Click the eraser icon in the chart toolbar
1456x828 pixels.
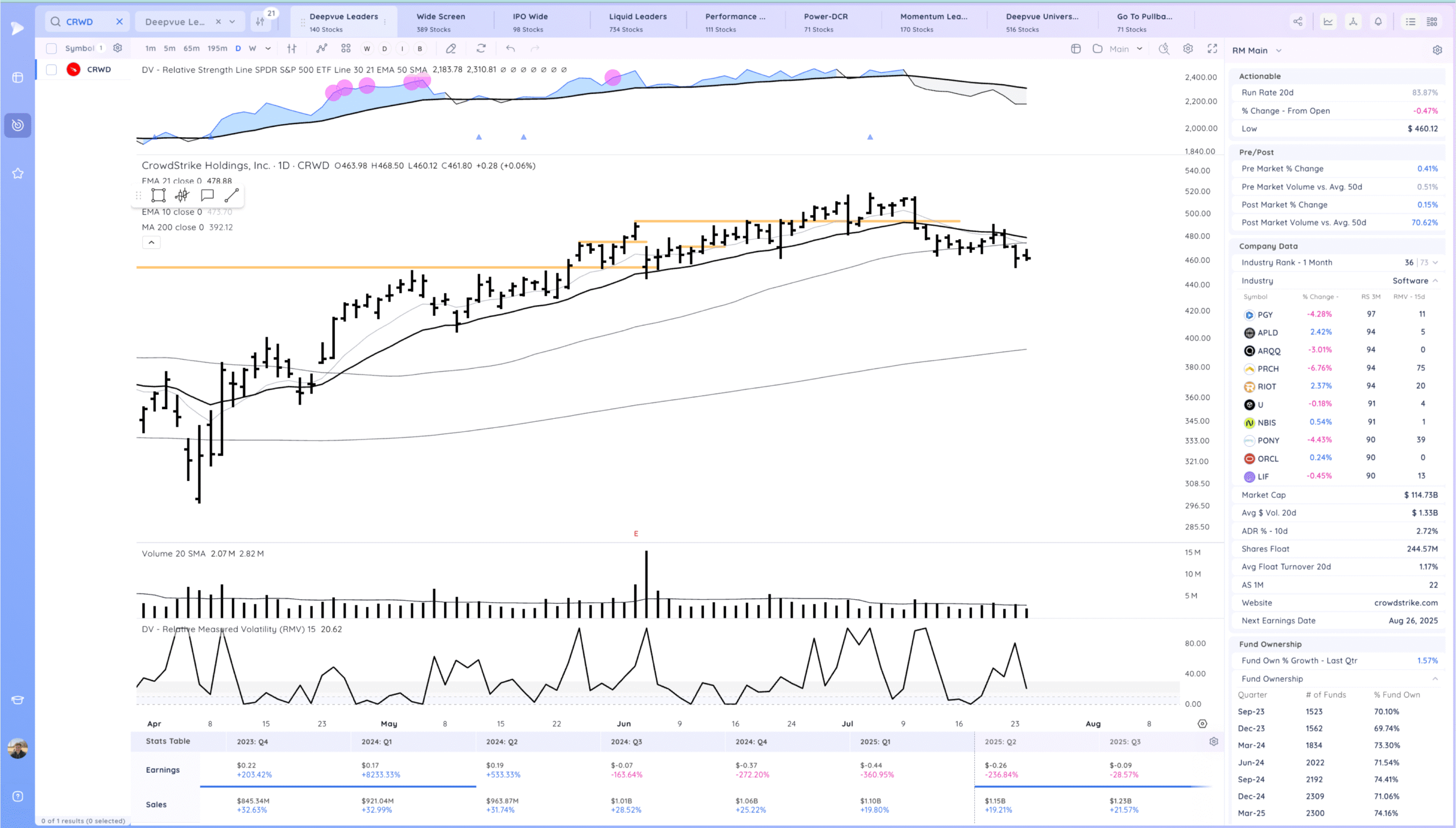pos(450,49)
